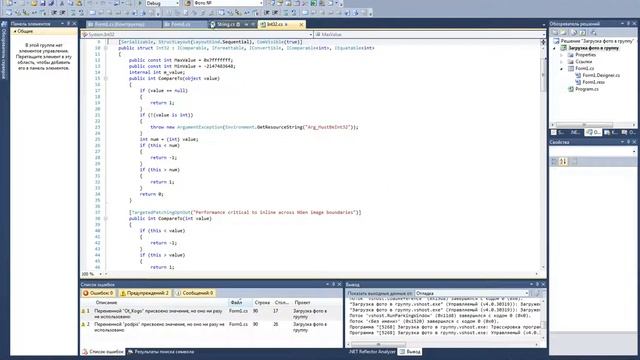
Task: Switch to the Form1.cs [Конструктор] tab
Action: coord(123,24)
